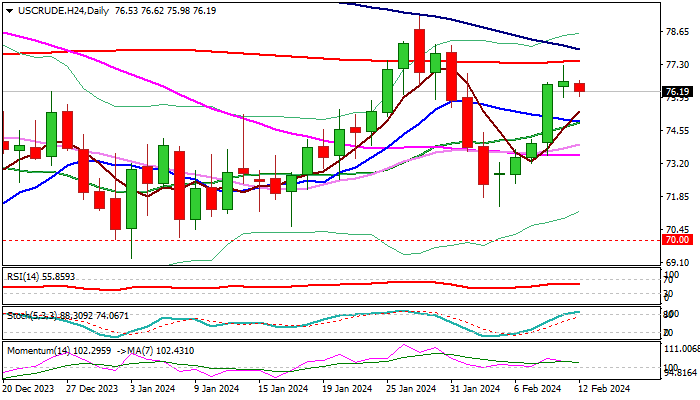
Task: Select the 77.30 price axis label
Action: point(678,64)
